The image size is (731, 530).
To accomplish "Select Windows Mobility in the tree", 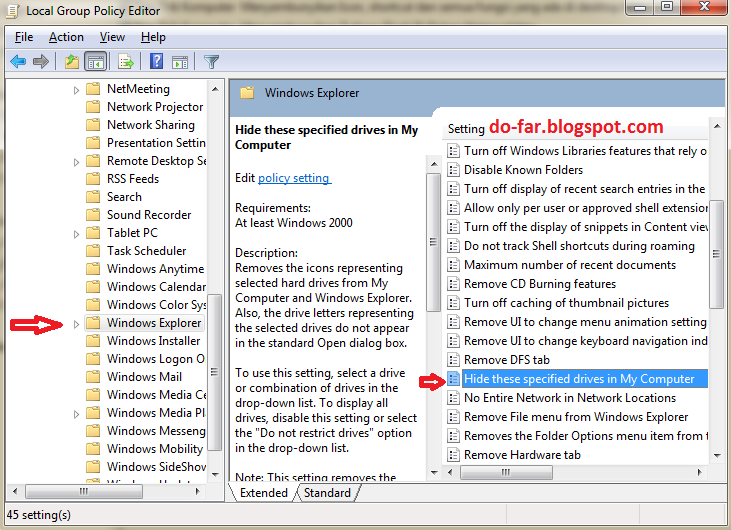I will tap(155, 448).
